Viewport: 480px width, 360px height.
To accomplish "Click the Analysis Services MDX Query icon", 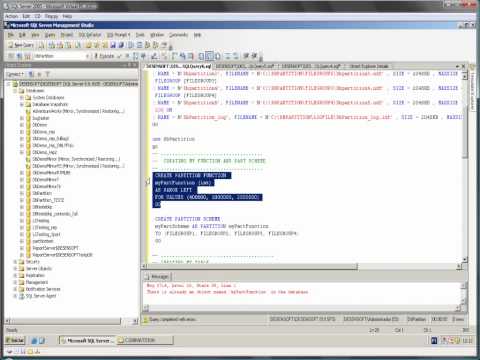I will click(x=52, y=45).
